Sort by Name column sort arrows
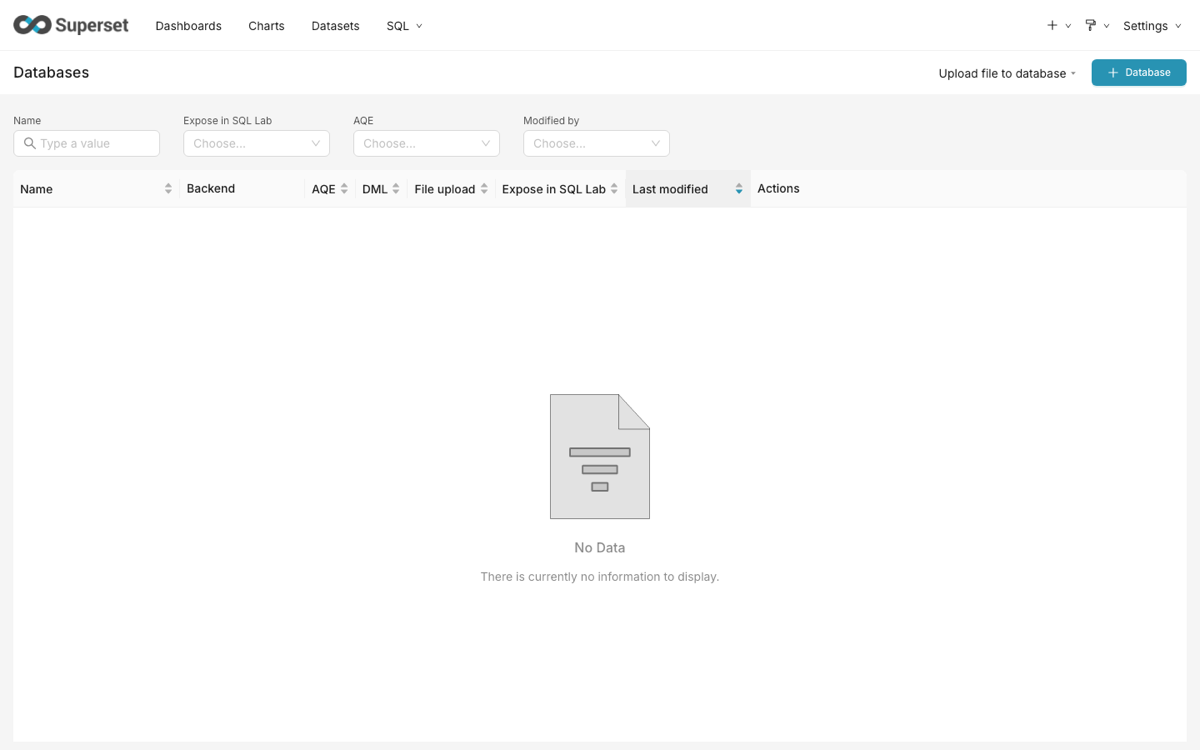 tap(168, 189)
